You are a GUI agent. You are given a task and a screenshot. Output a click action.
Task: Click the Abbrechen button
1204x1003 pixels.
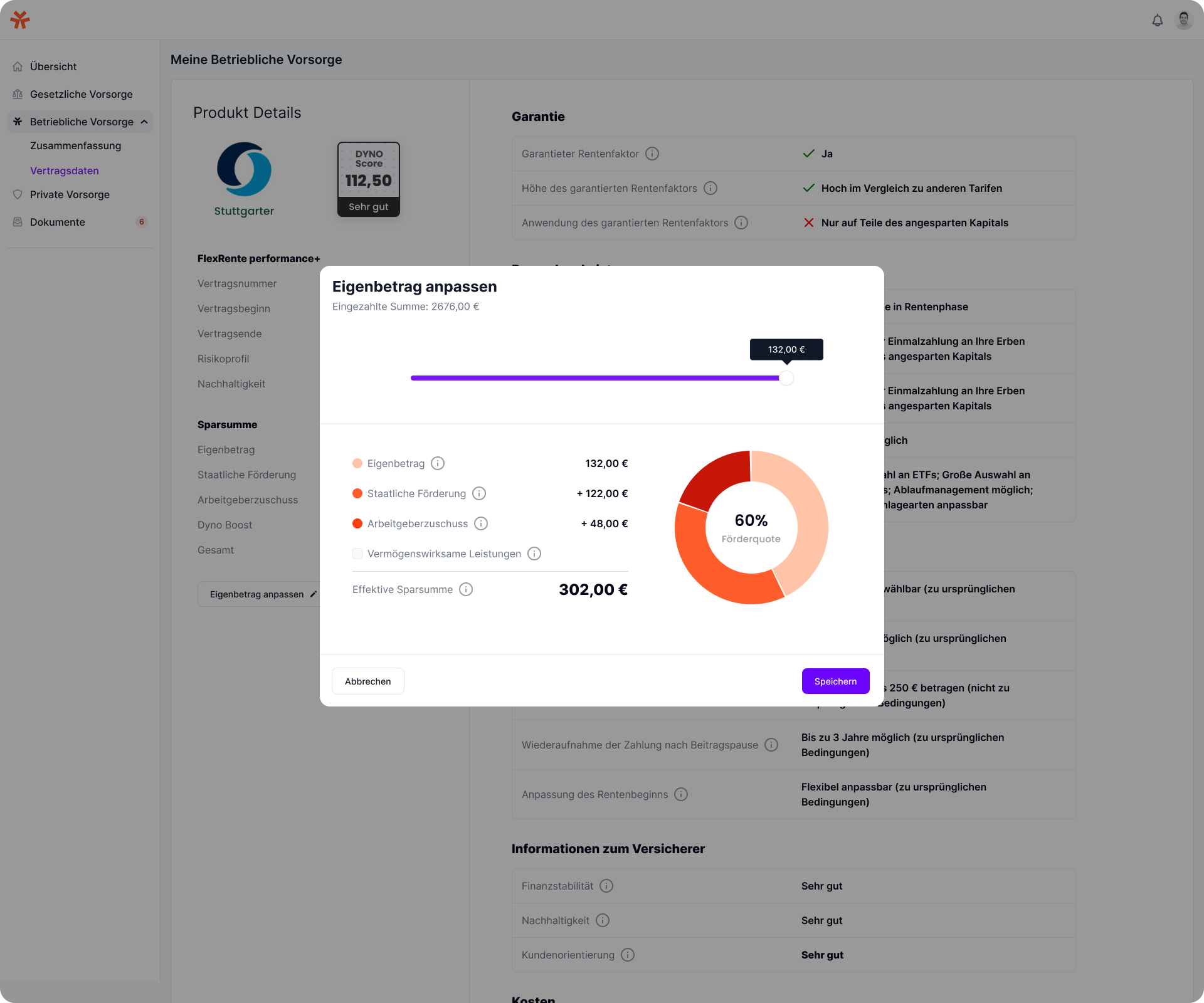pos(368,681)
